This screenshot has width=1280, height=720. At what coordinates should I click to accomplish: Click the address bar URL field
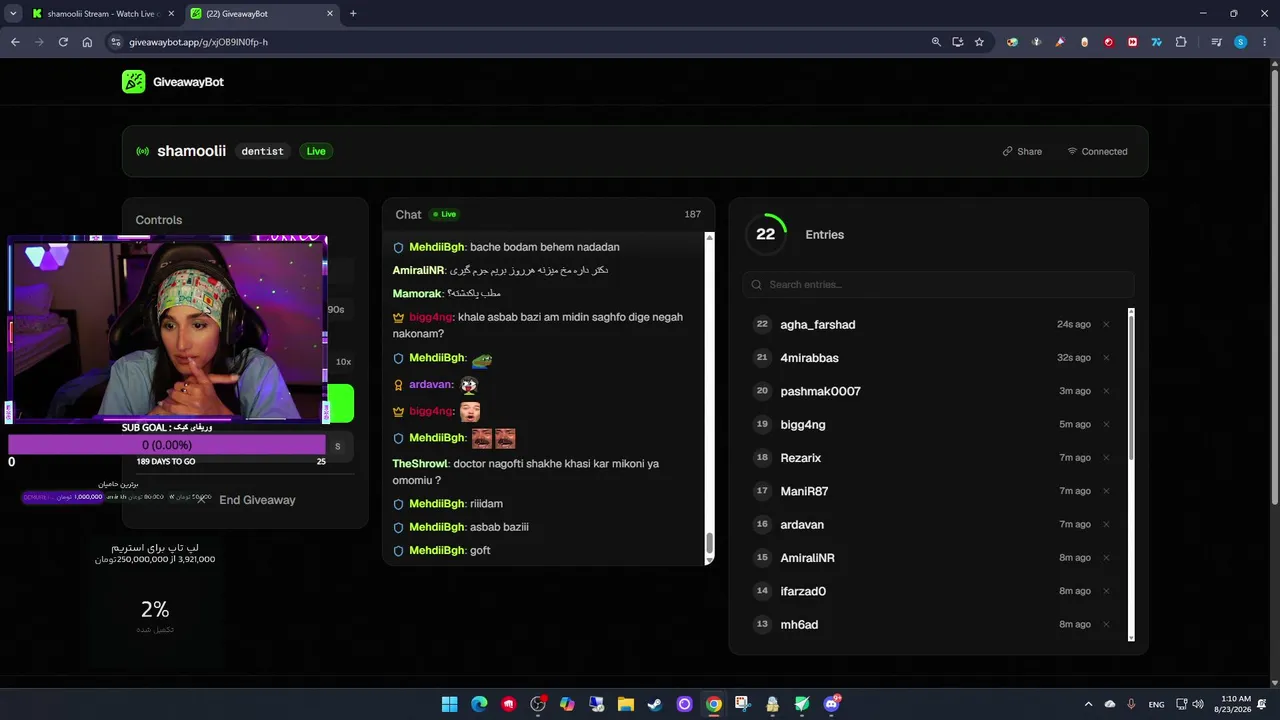pos(520,42)
